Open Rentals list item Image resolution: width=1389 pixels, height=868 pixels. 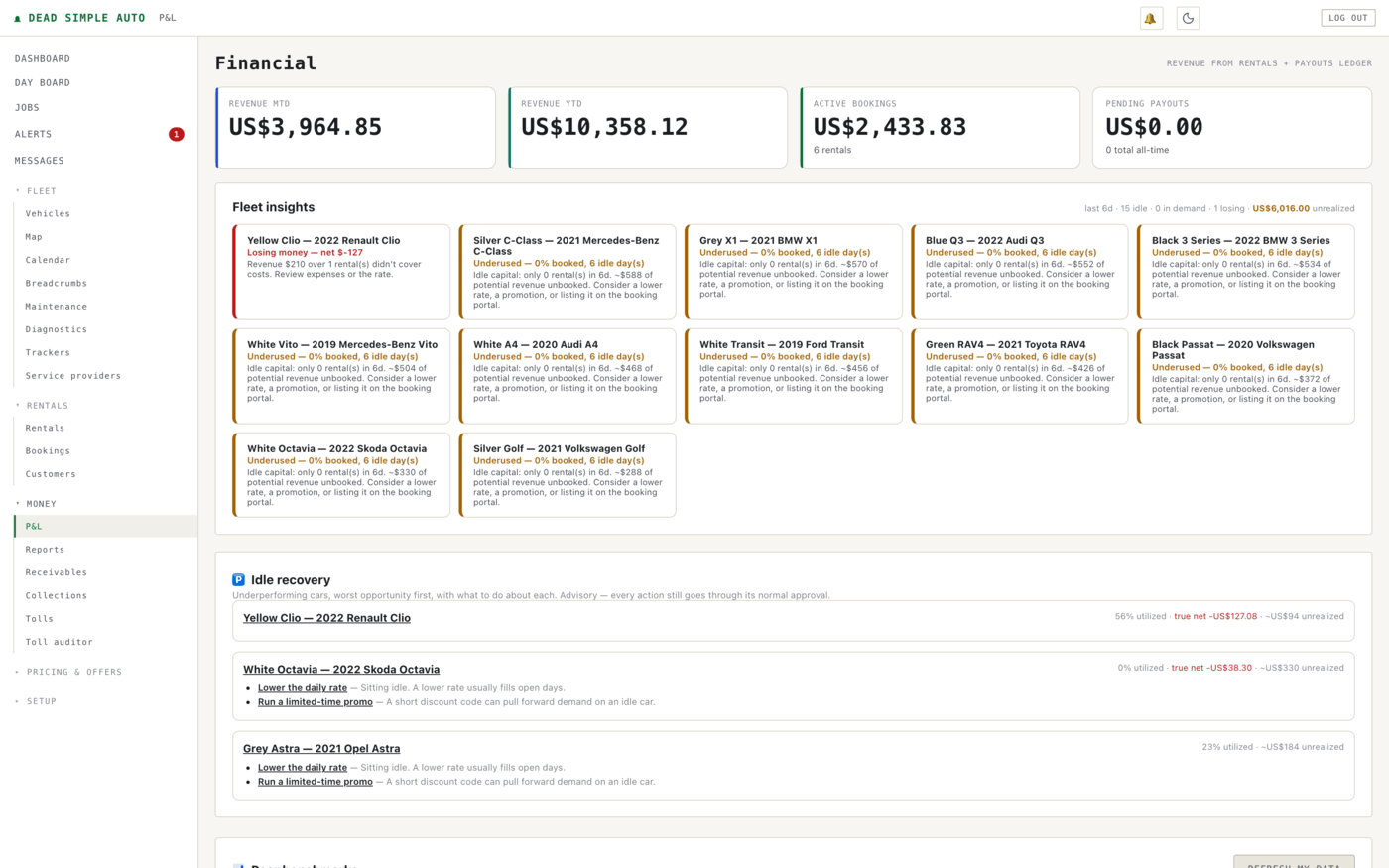105,429
